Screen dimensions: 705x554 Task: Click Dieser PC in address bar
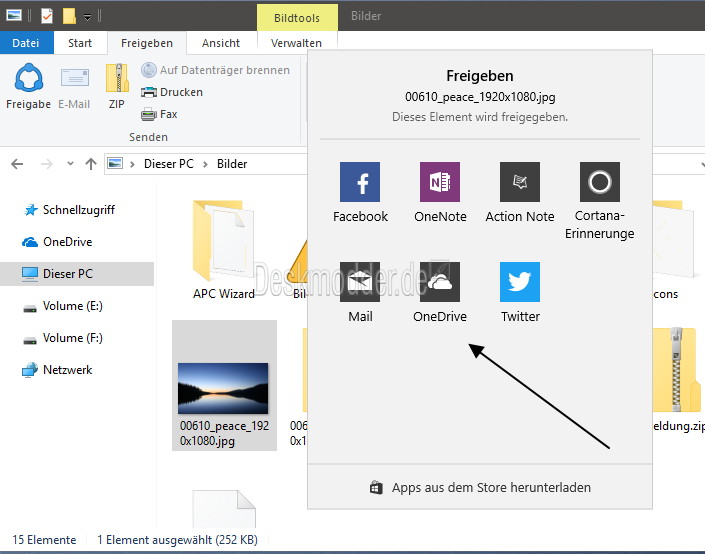(x=169, y=164)
